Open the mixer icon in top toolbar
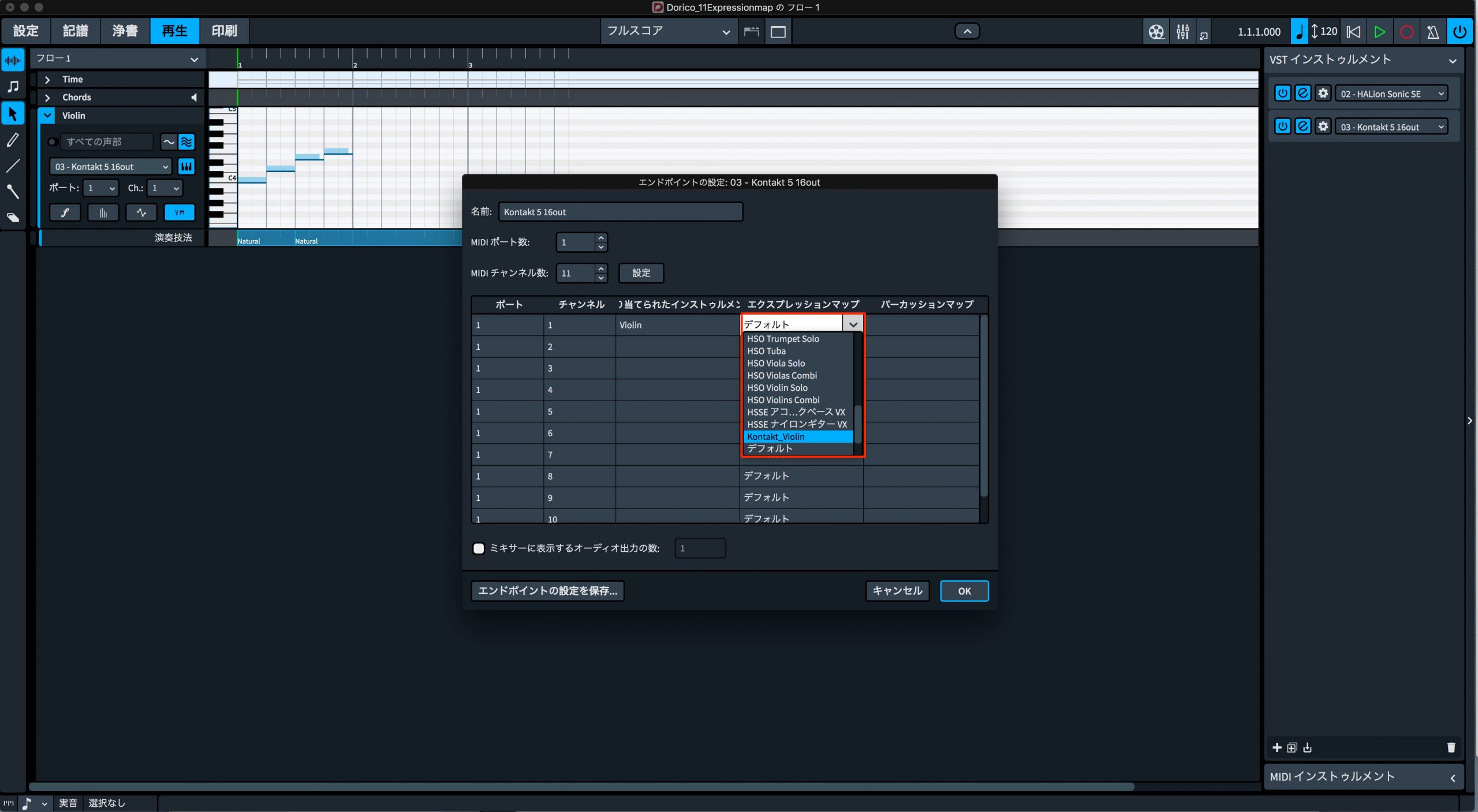 (x=1182, y=32)
